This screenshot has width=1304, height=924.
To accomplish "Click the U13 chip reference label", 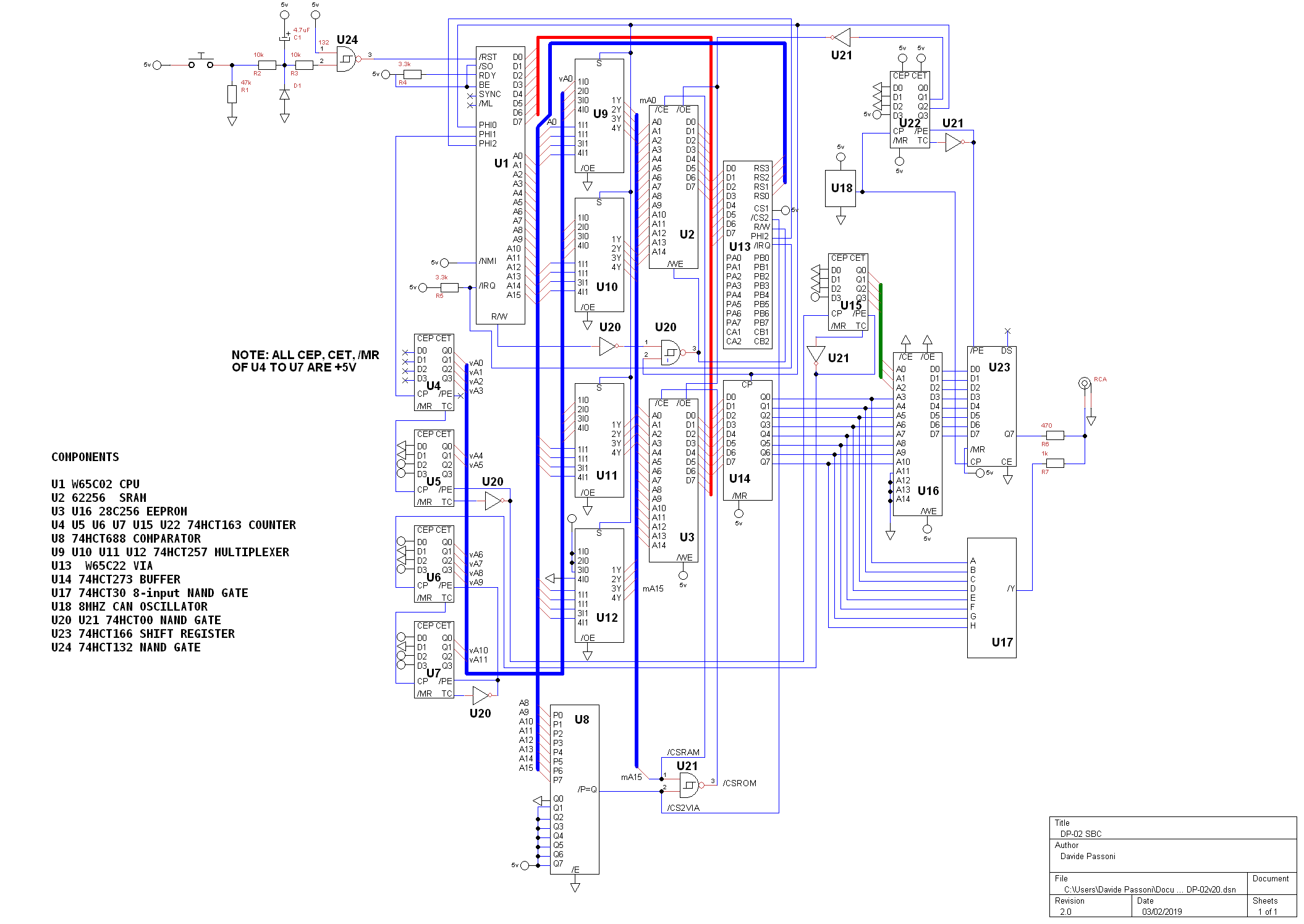I will (739, 247).
